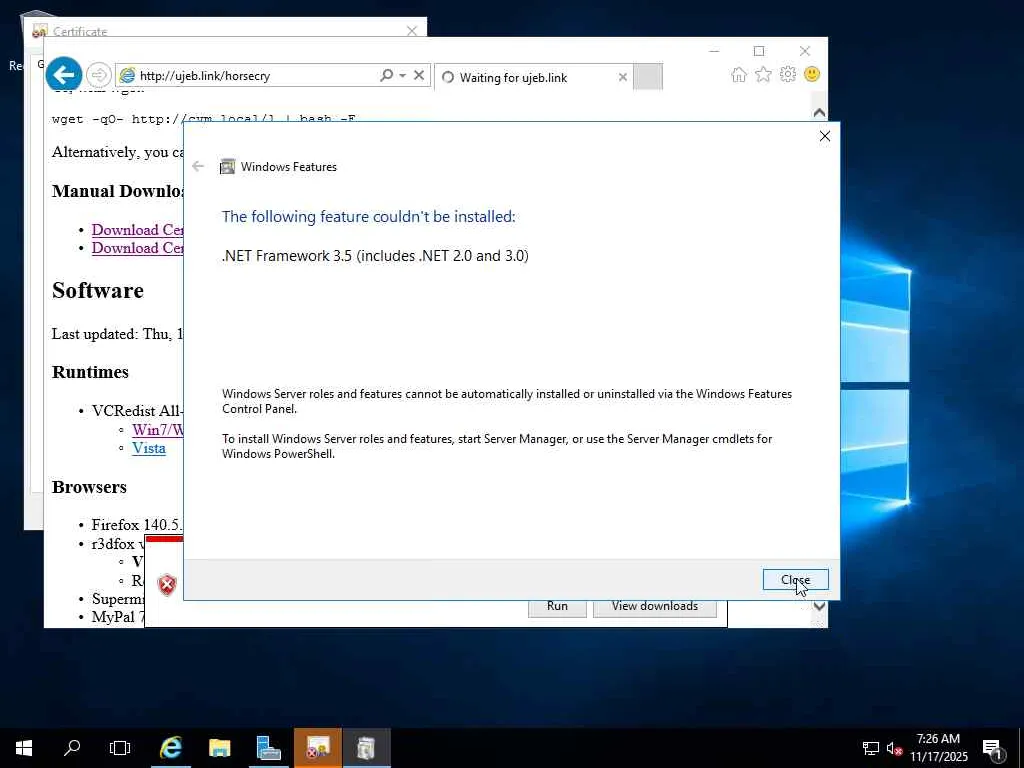This screenshot has height=768, width=1024.
Task: Open Favorites star icon
Action: [x=763, y=74]
